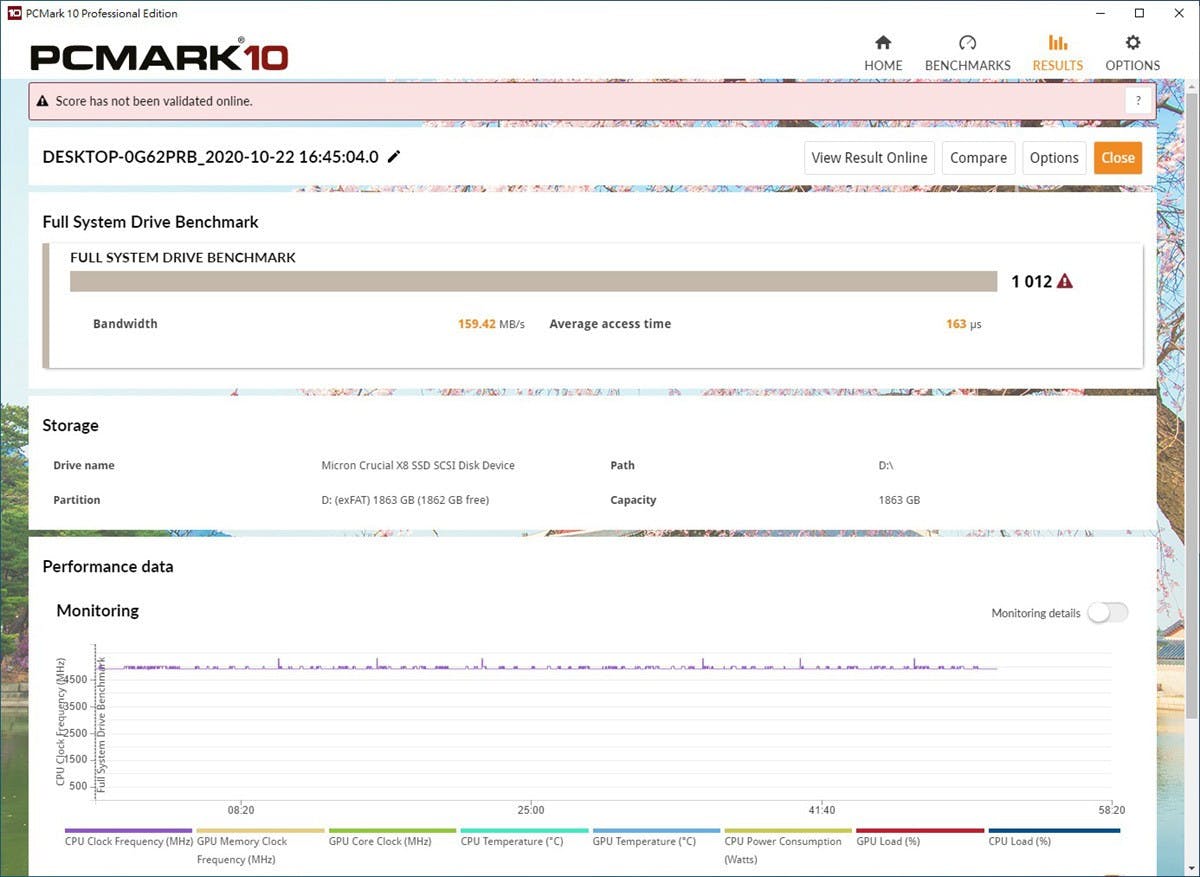This screenshot has width=1200, height=877.
Task: Select the partition text D: (exFAT) 1863 GB
Action: click(x=405, y=500)
